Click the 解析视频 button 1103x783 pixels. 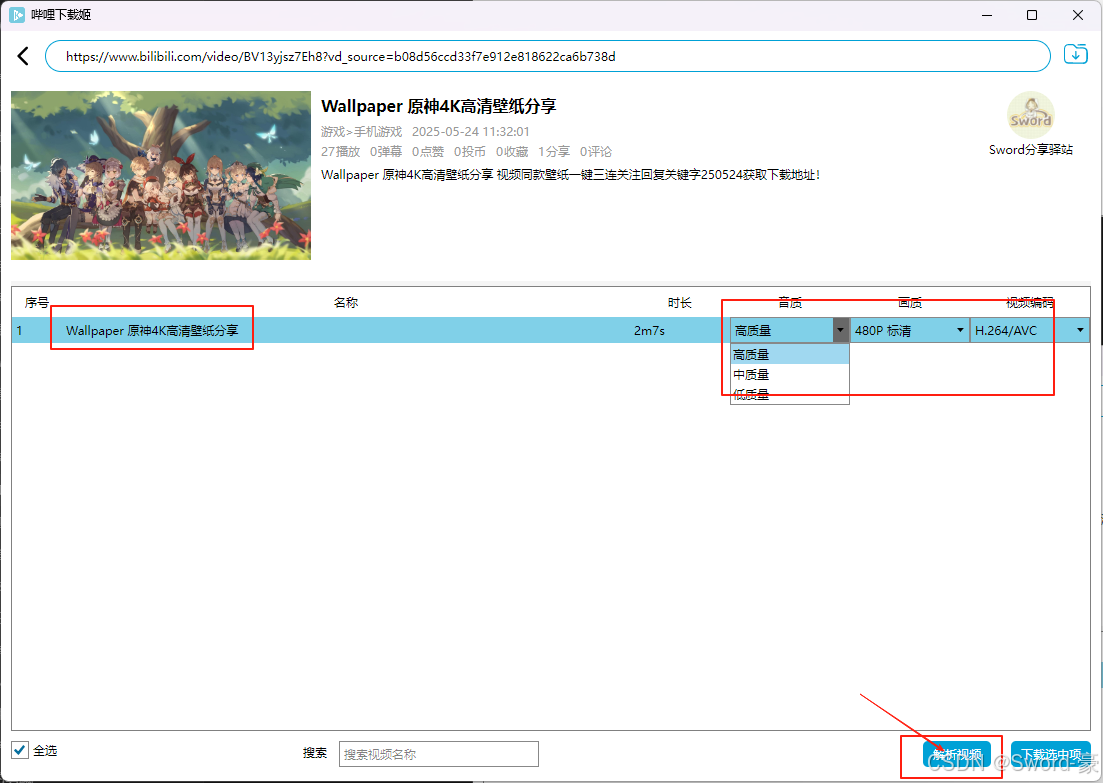pos(957,754)
